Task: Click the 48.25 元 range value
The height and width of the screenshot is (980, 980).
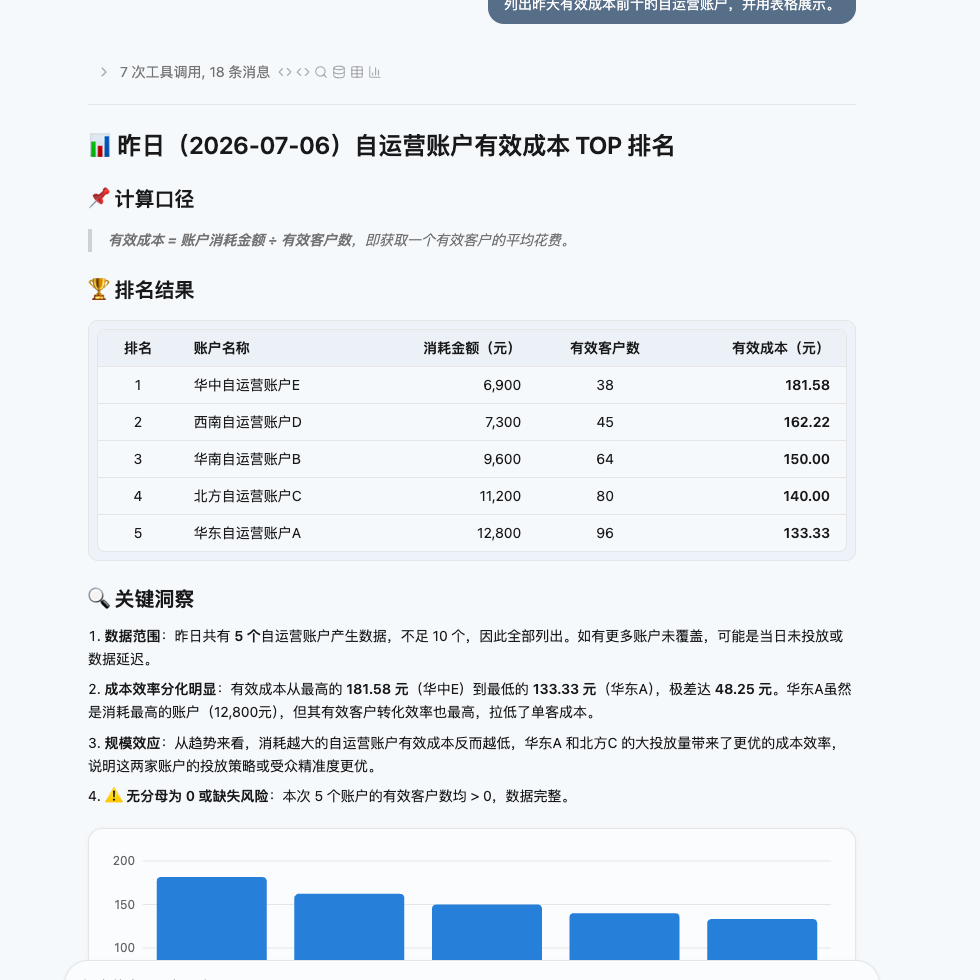Action: [x=744, y=689]
